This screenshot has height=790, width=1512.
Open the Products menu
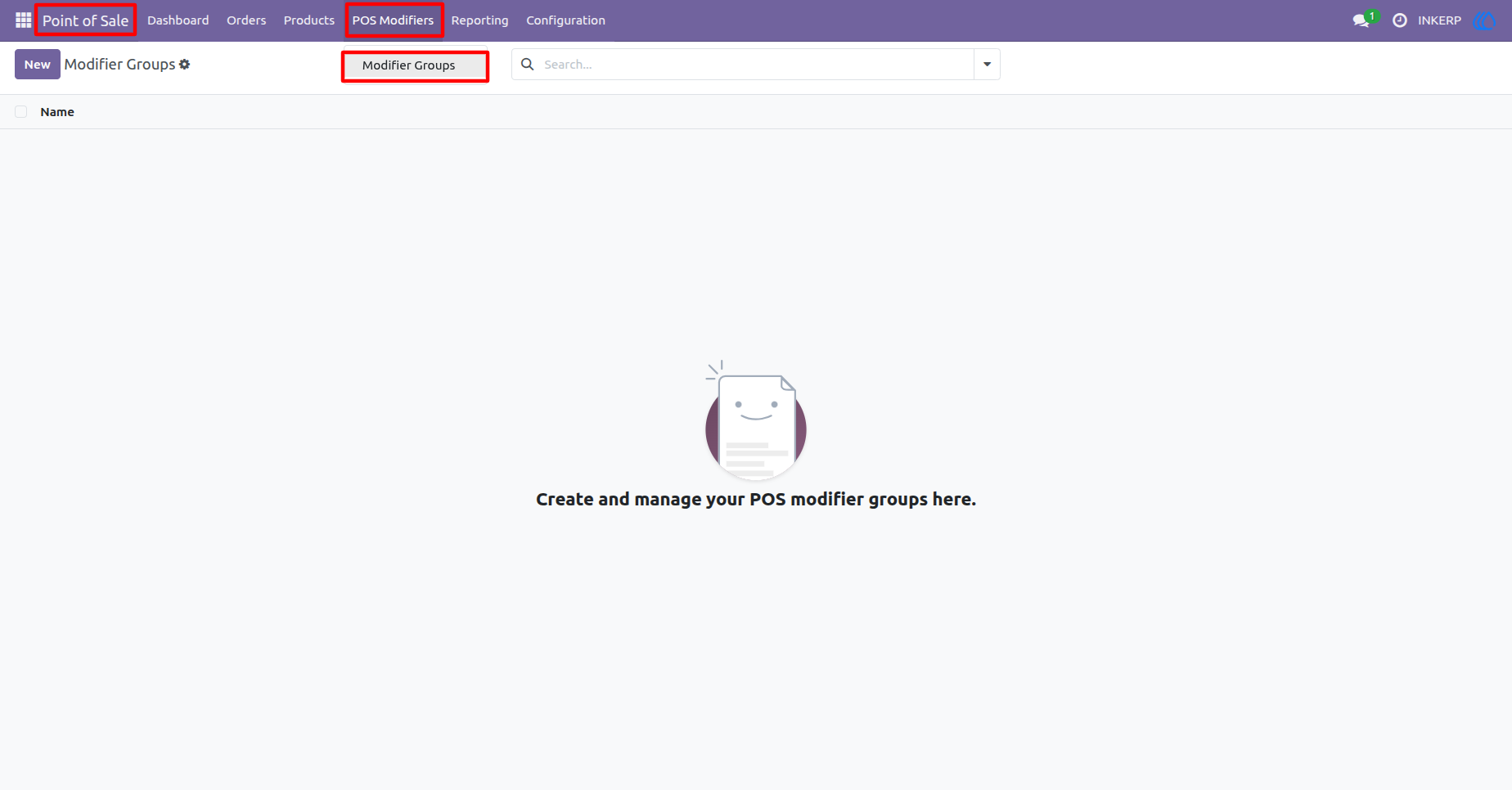click(x=309, y=20)
